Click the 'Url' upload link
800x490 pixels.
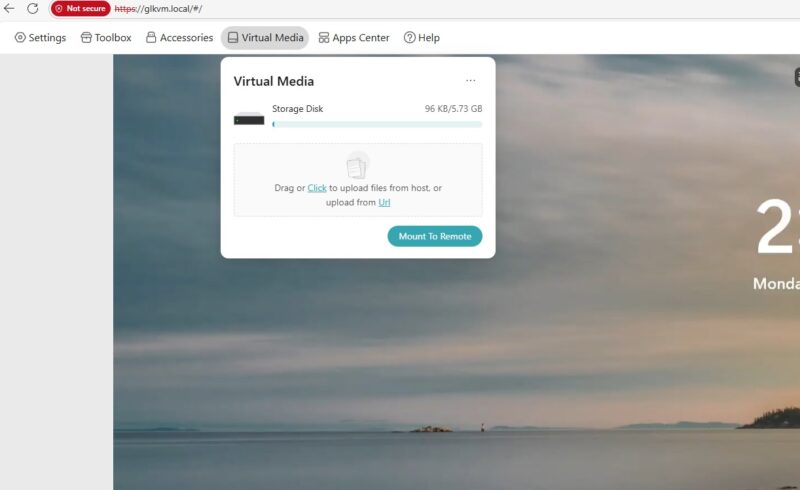[x=384, y=202]
